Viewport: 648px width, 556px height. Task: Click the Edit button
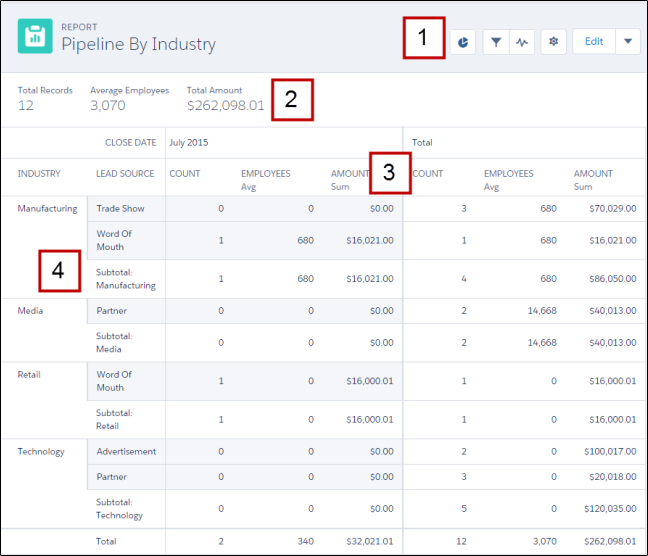pyautogui.click(x=594, y=42)
